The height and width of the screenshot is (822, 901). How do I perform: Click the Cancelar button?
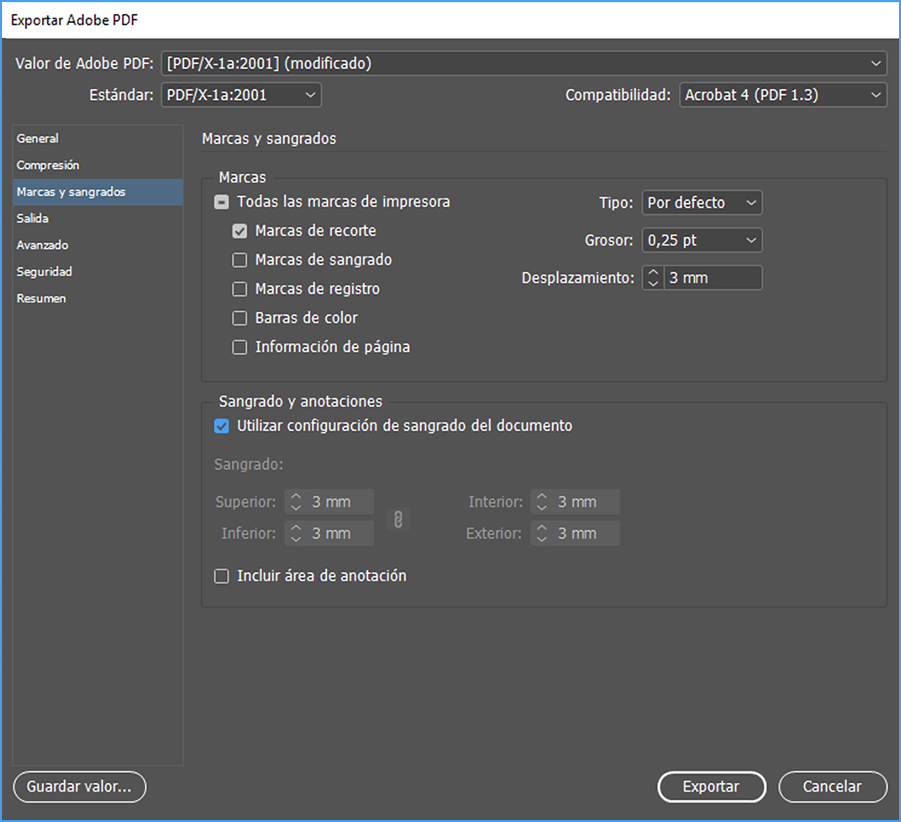click(x=833, y=786)
